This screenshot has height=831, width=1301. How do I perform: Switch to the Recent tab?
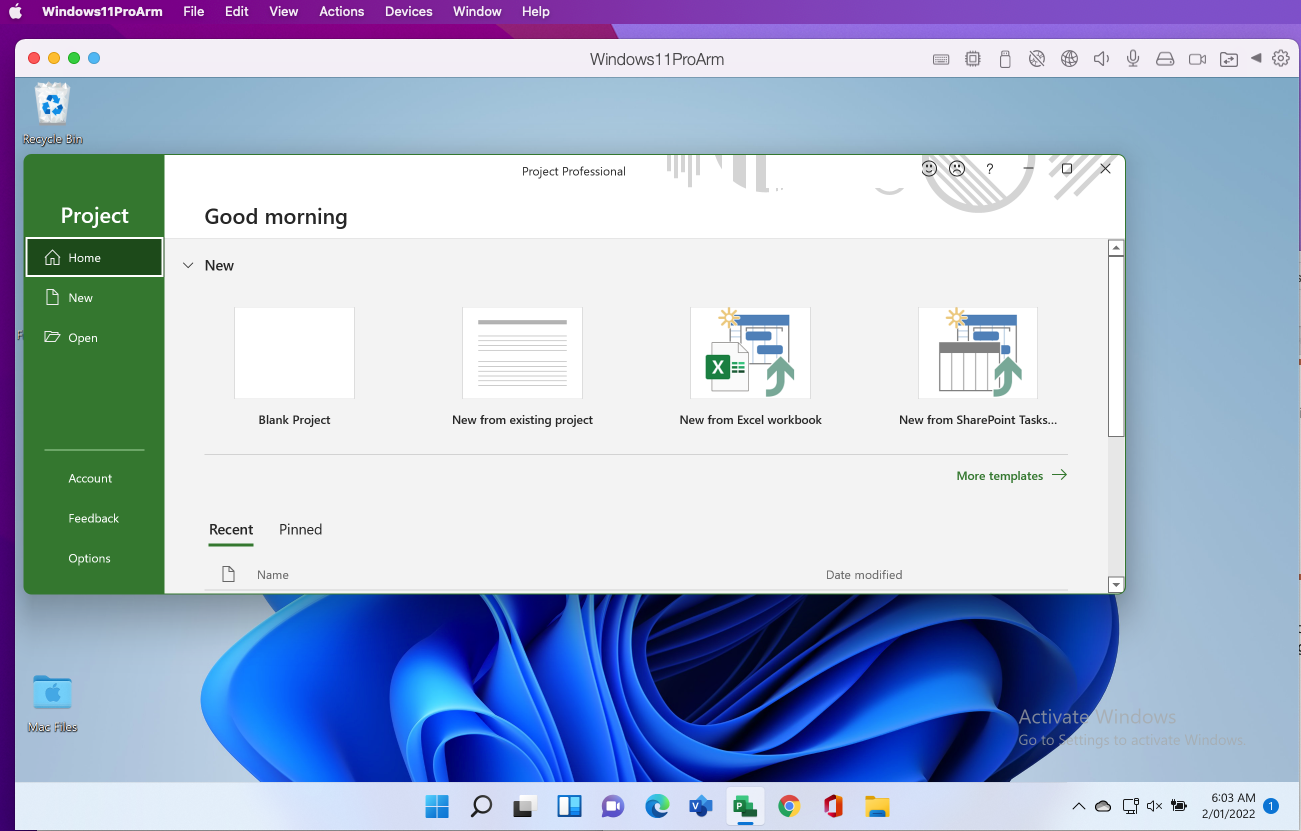point(231,530)
